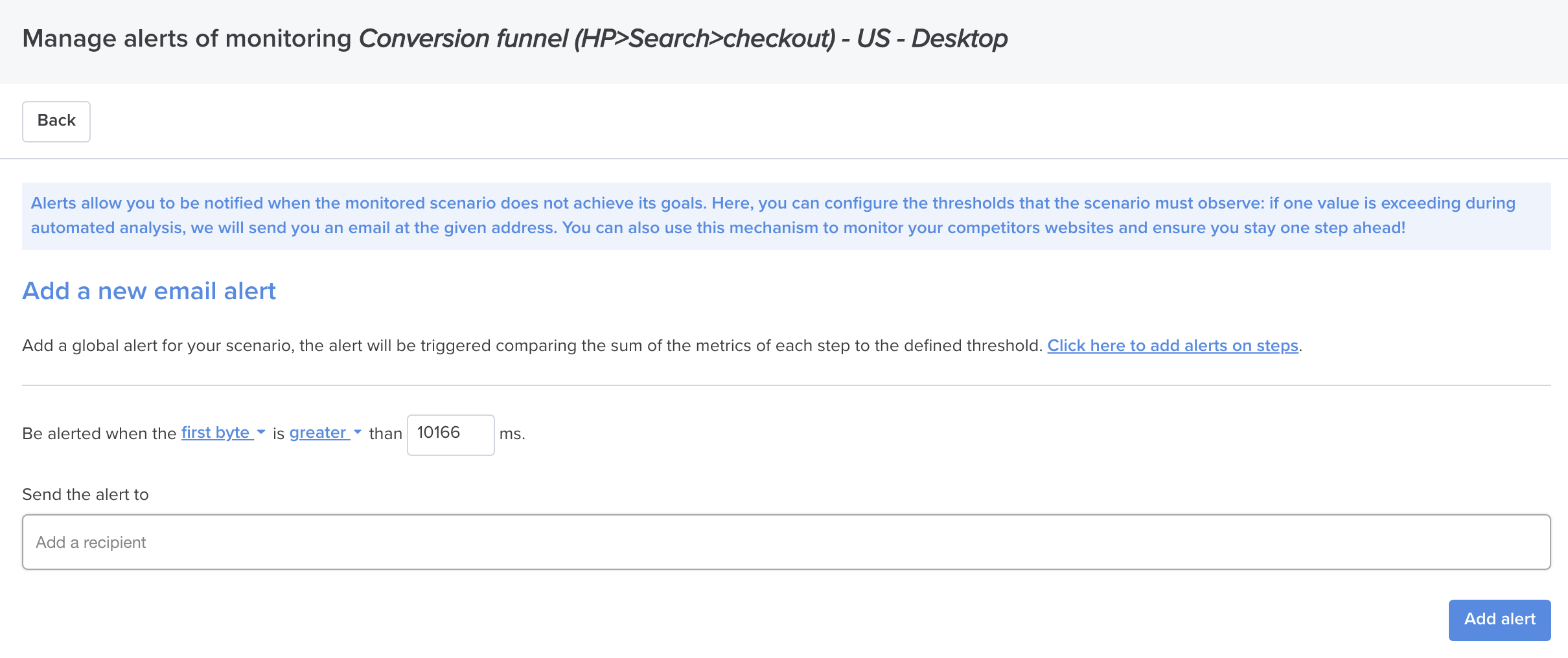The width and height of the screenshot is (1568, 658).
Task: Click the threshold input showing 10166
Action: (450, 434)
